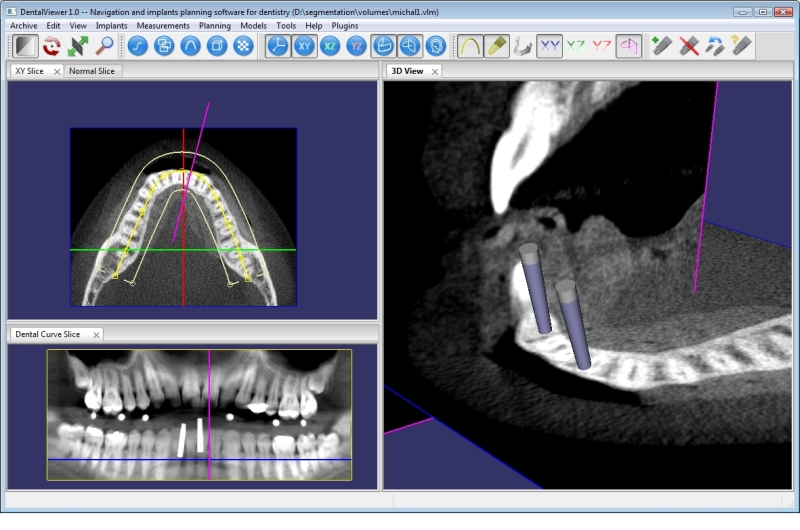Toggle the blue round XZ slice button

[331, 46]
